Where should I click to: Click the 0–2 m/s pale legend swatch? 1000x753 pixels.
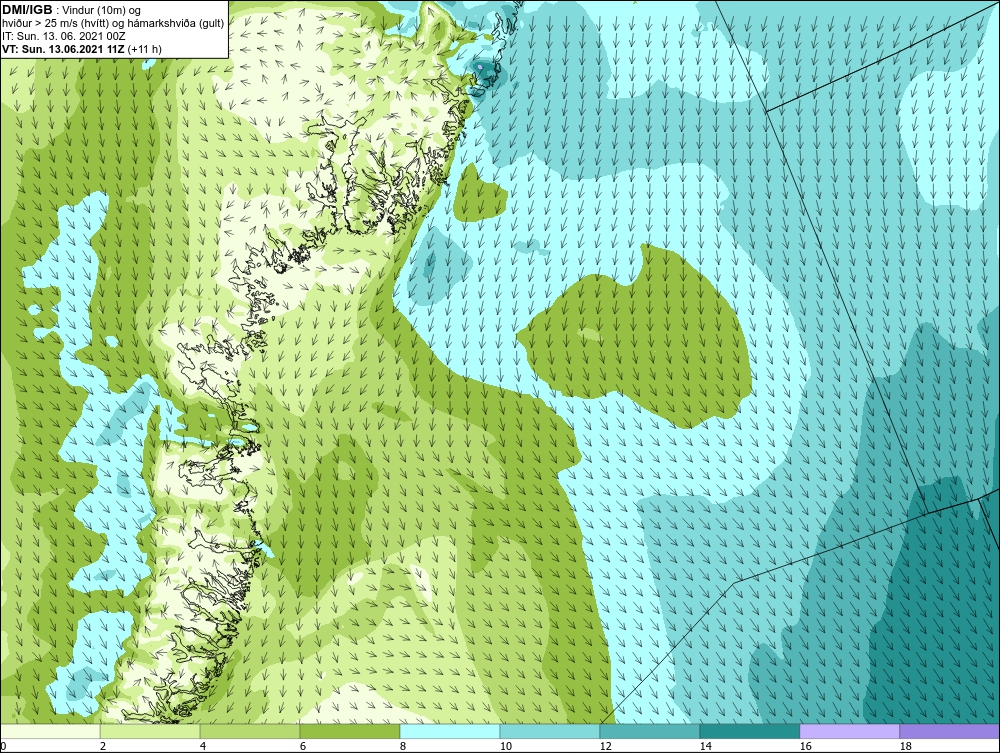click(50, 731)
